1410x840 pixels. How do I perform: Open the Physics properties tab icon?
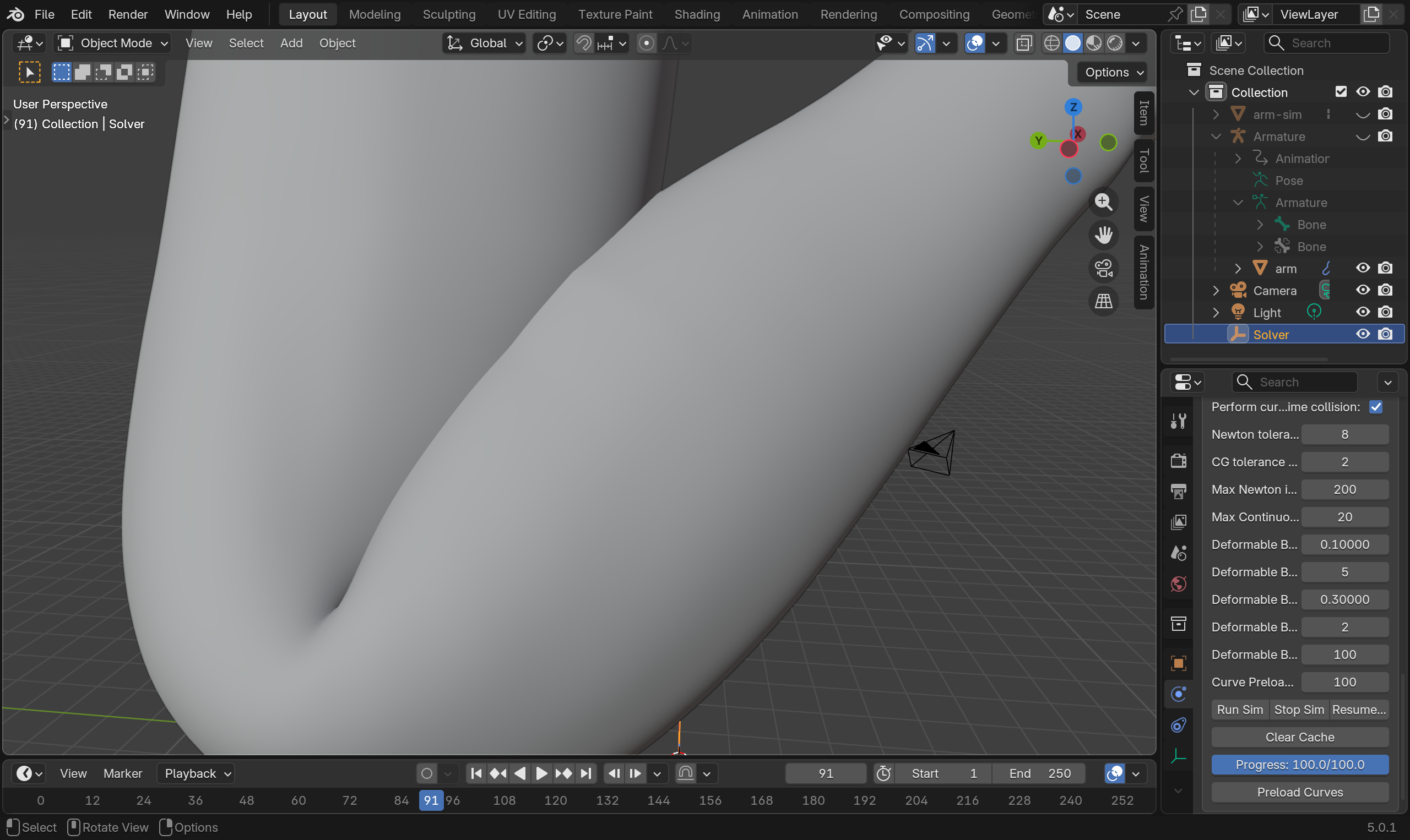tap(1179, 694)
